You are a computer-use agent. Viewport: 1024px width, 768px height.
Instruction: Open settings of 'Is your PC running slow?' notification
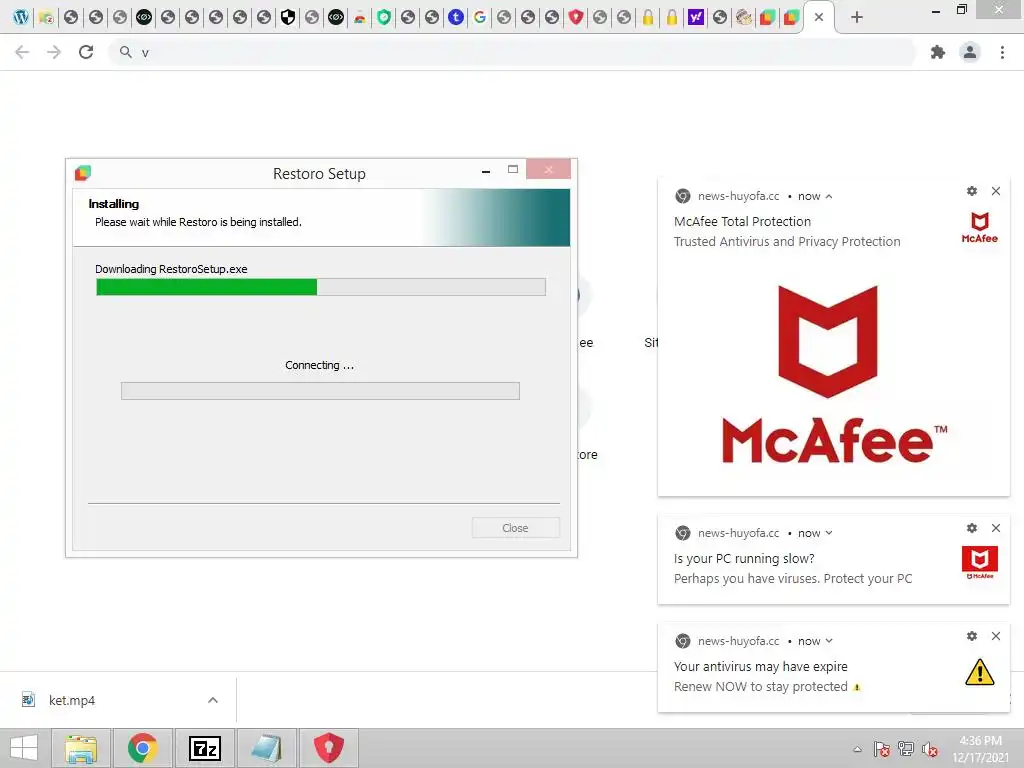point(972,528)
